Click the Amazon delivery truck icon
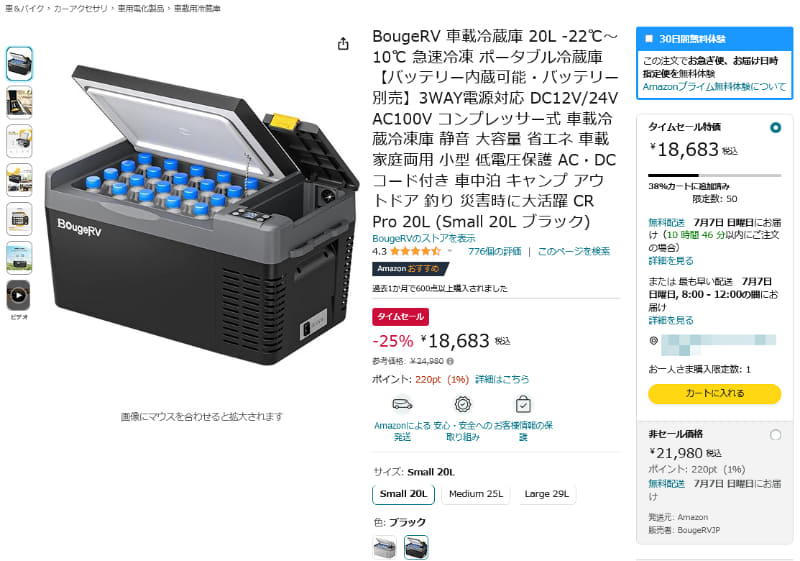800x561 pixels. 402,404
